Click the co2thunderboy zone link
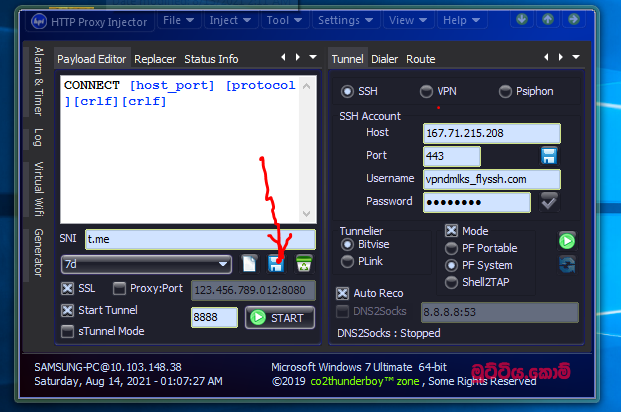This screenshot has width=621, height=412. coord(364,381)
